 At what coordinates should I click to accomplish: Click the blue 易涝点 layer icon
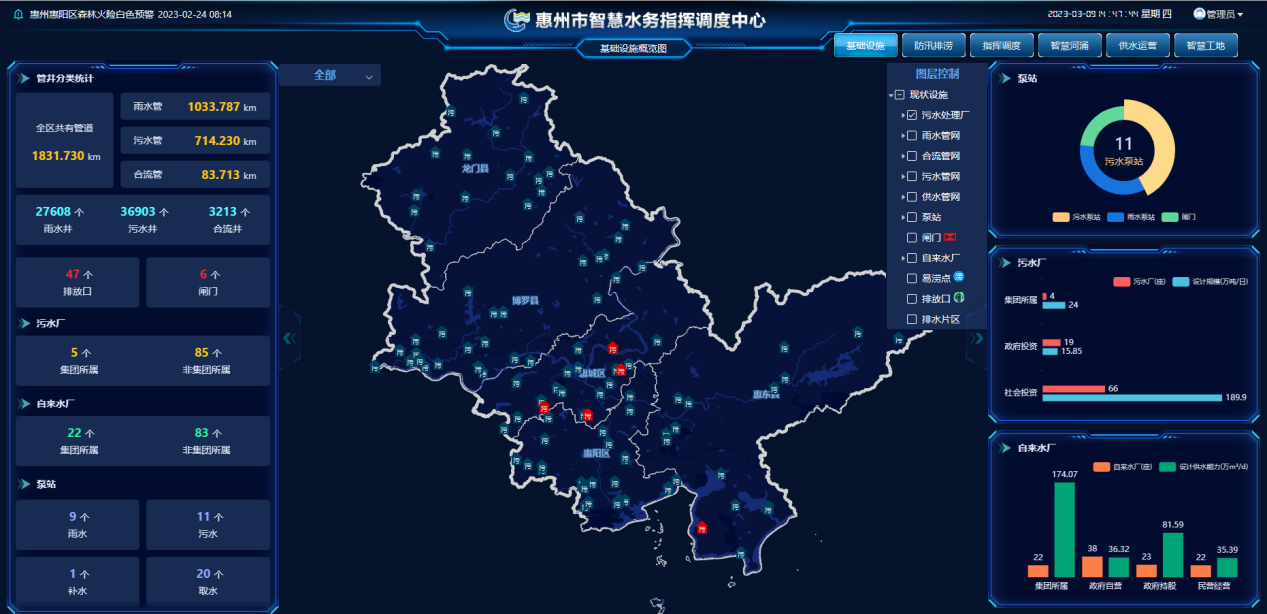tap(958, 278)
